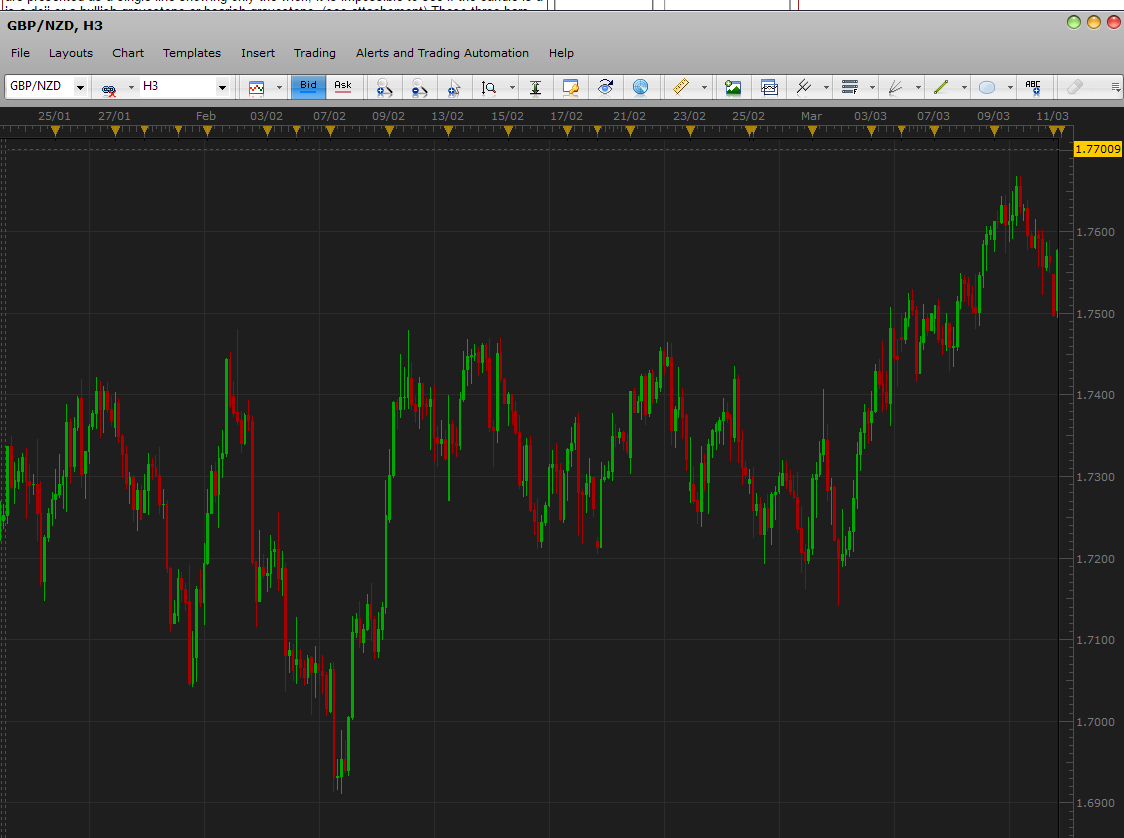Click the toolbar overflow menu icon at right end
Viewport: 1124px width, 838px height.
click(1115, 87)
